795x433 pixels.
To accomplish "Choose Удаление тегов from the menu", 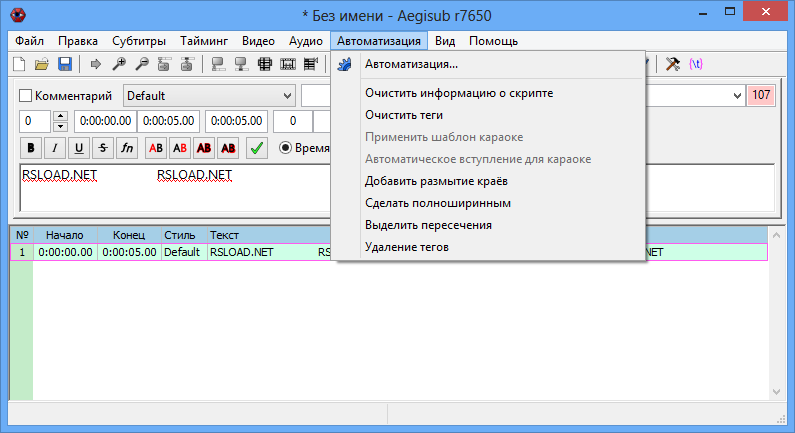I will click(489, 247).
